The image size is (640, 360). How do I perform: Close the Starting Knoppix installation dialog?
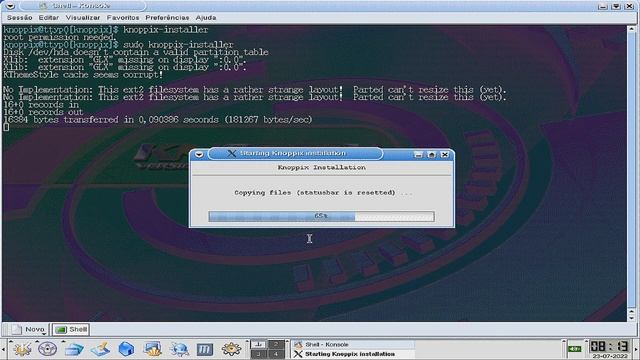(x=445, y=155)
